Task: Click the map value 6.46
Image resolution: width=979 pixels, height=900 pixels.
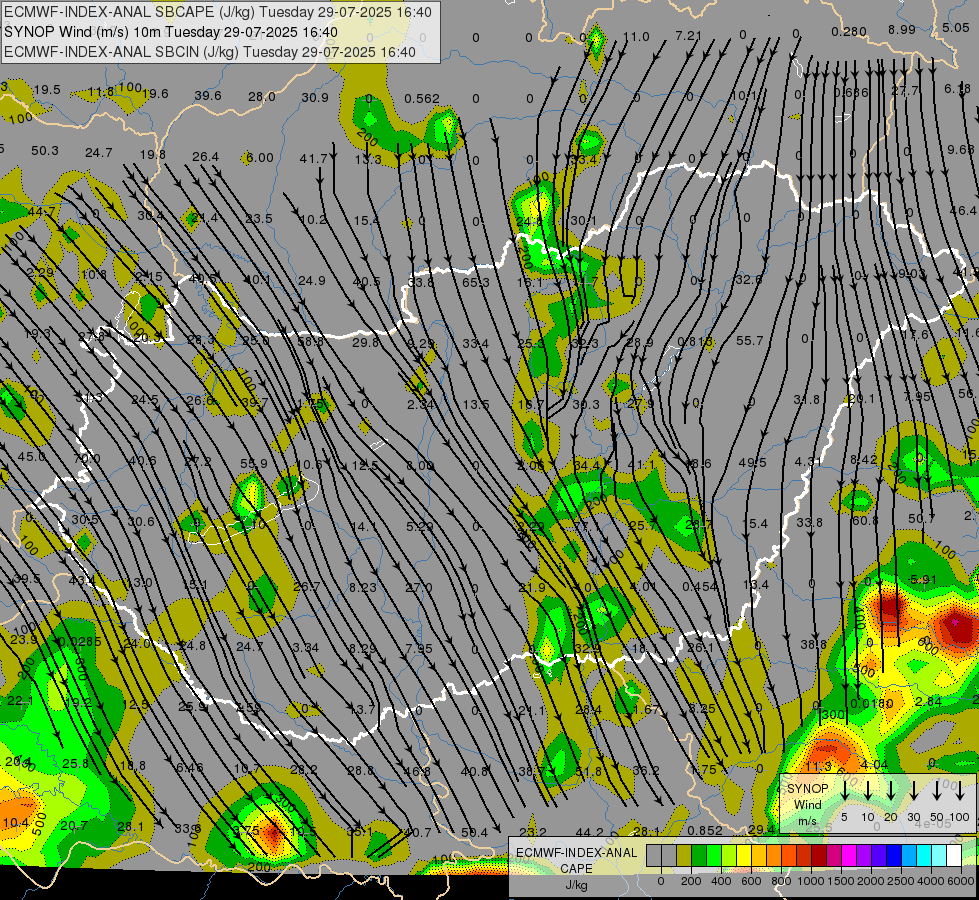Action: (189, 767)
